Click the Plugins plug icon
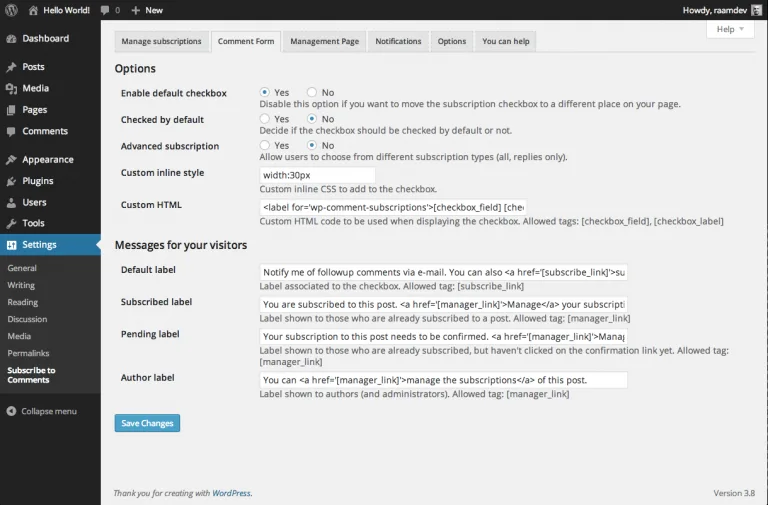Viewport: 768px width, 505px height. tap(11, 181)
